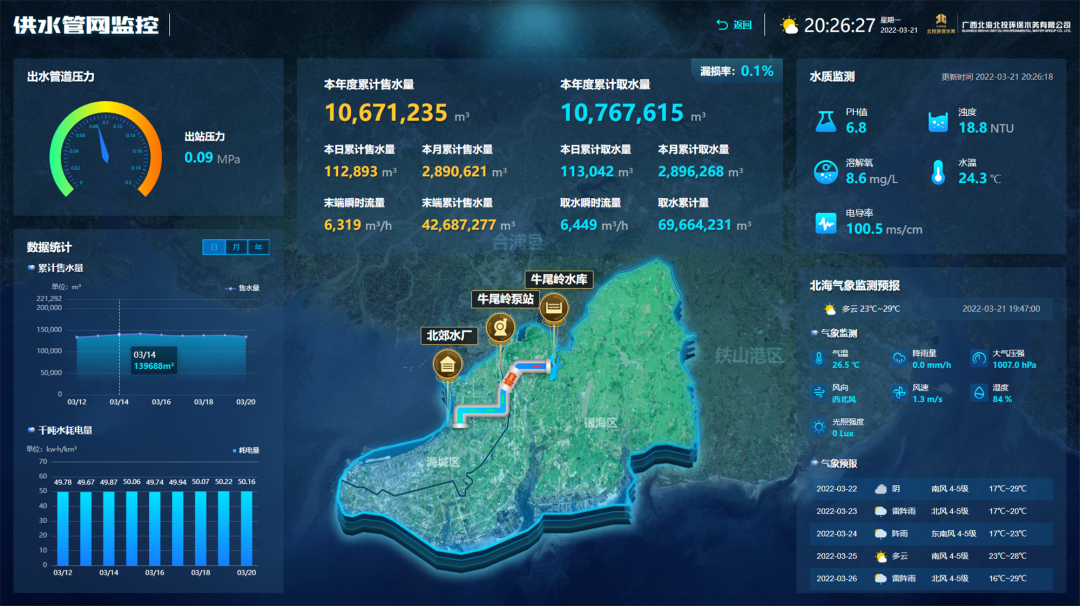Screen dimensions: 1080x606
Task: Select the 月 tab in 数据统计
Action: [236, 247]
